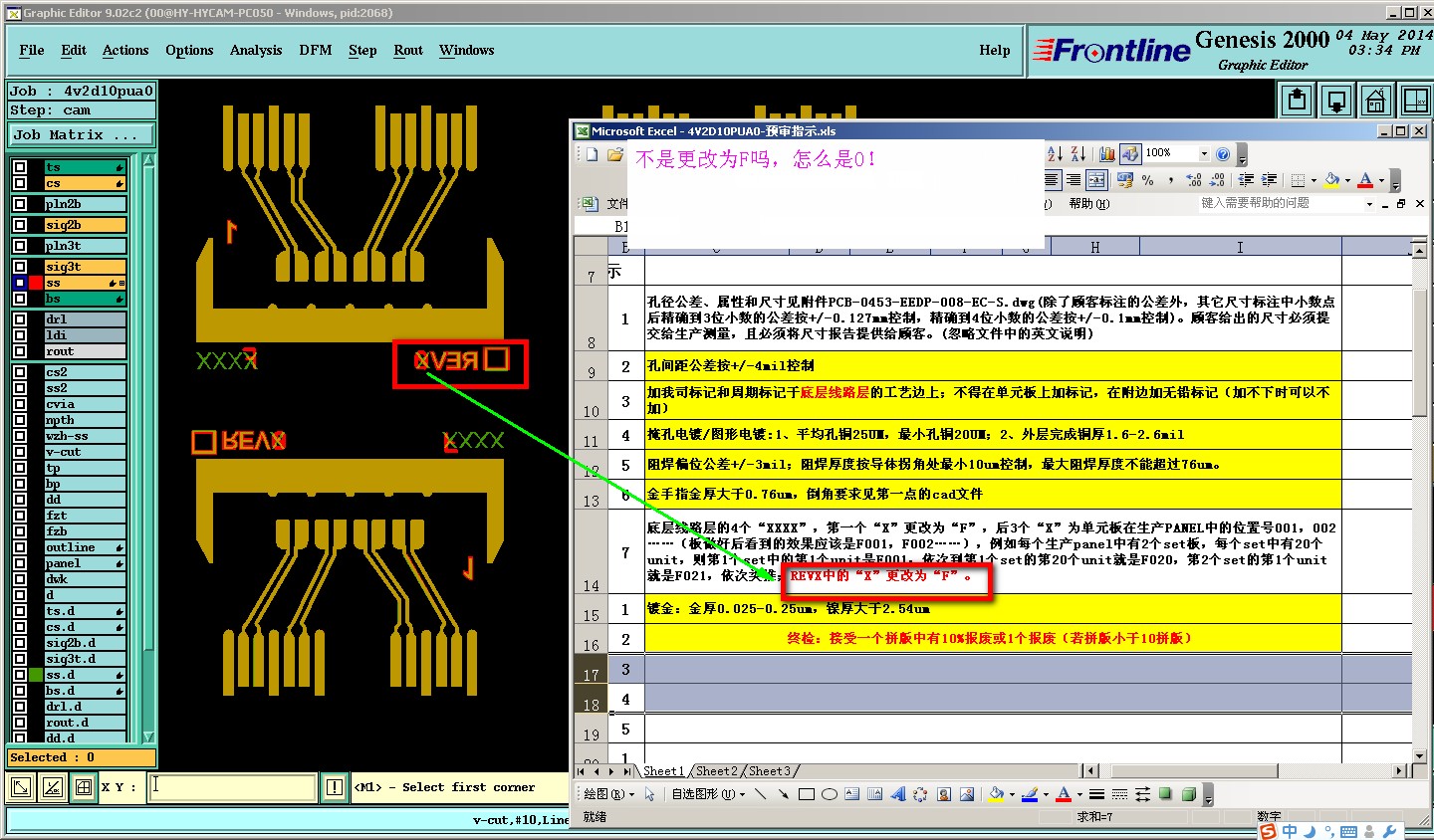Open the Actions menu
Image resolution: width=1434 pixels, height=840 pixels.
[x=125, y=50]
